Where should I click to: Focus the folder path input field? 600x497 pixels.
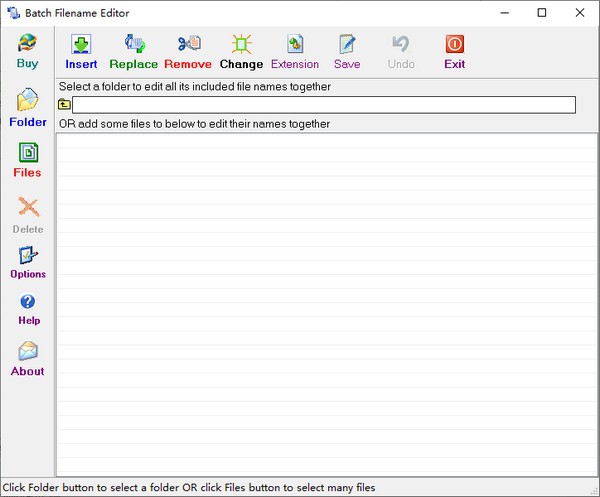point(323,104)
